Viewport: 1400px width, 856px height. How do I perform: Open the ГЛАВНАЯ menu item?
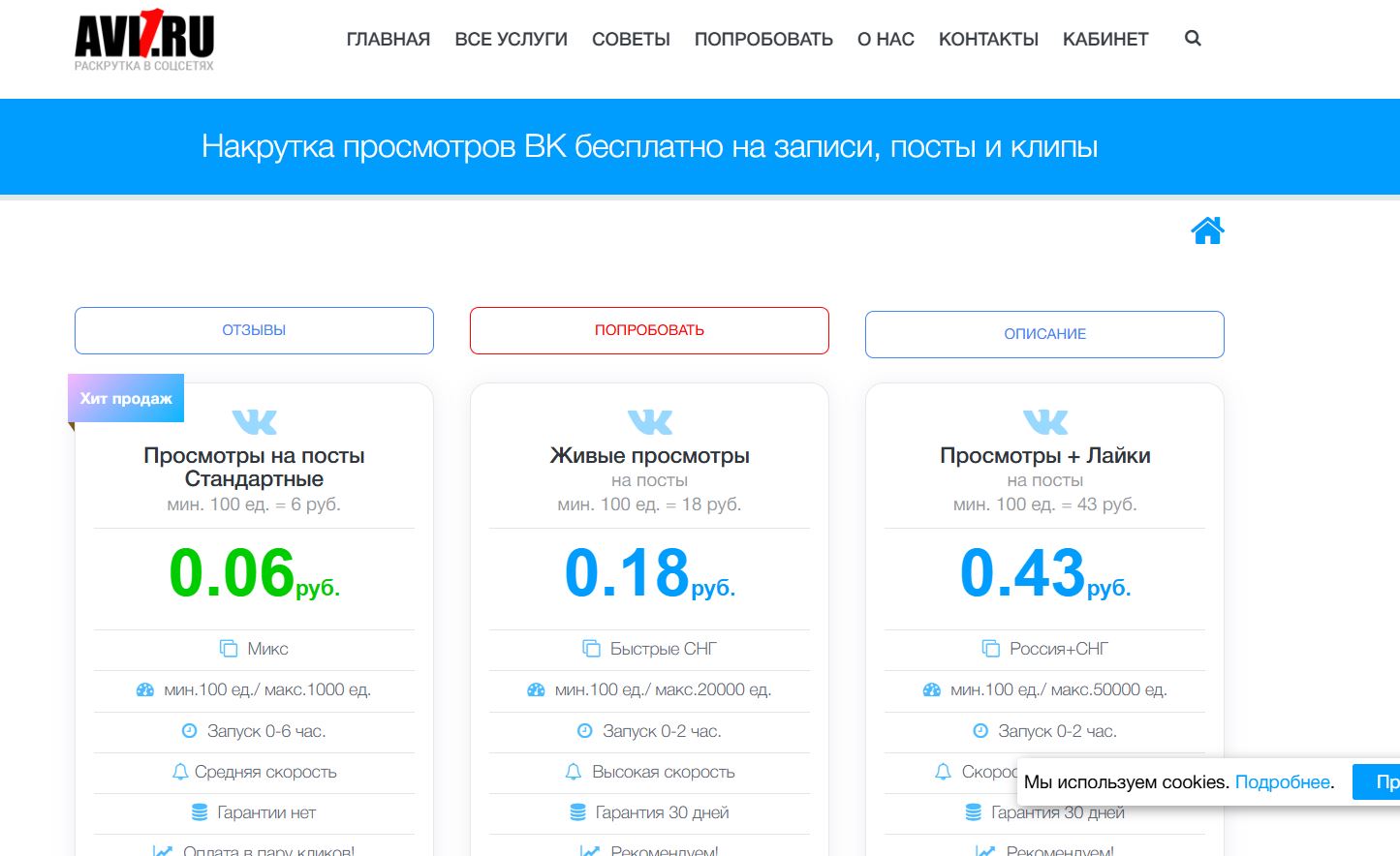click(388, 39)
